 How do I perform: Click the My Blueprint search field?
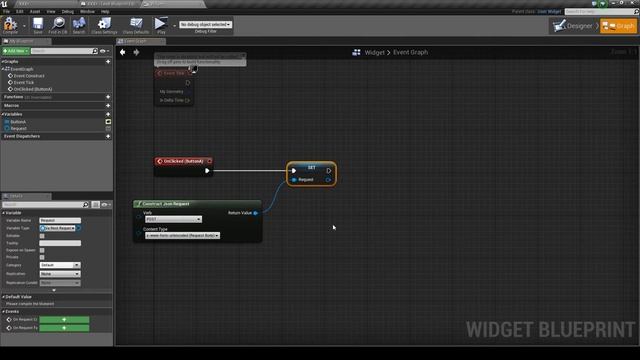62,51
